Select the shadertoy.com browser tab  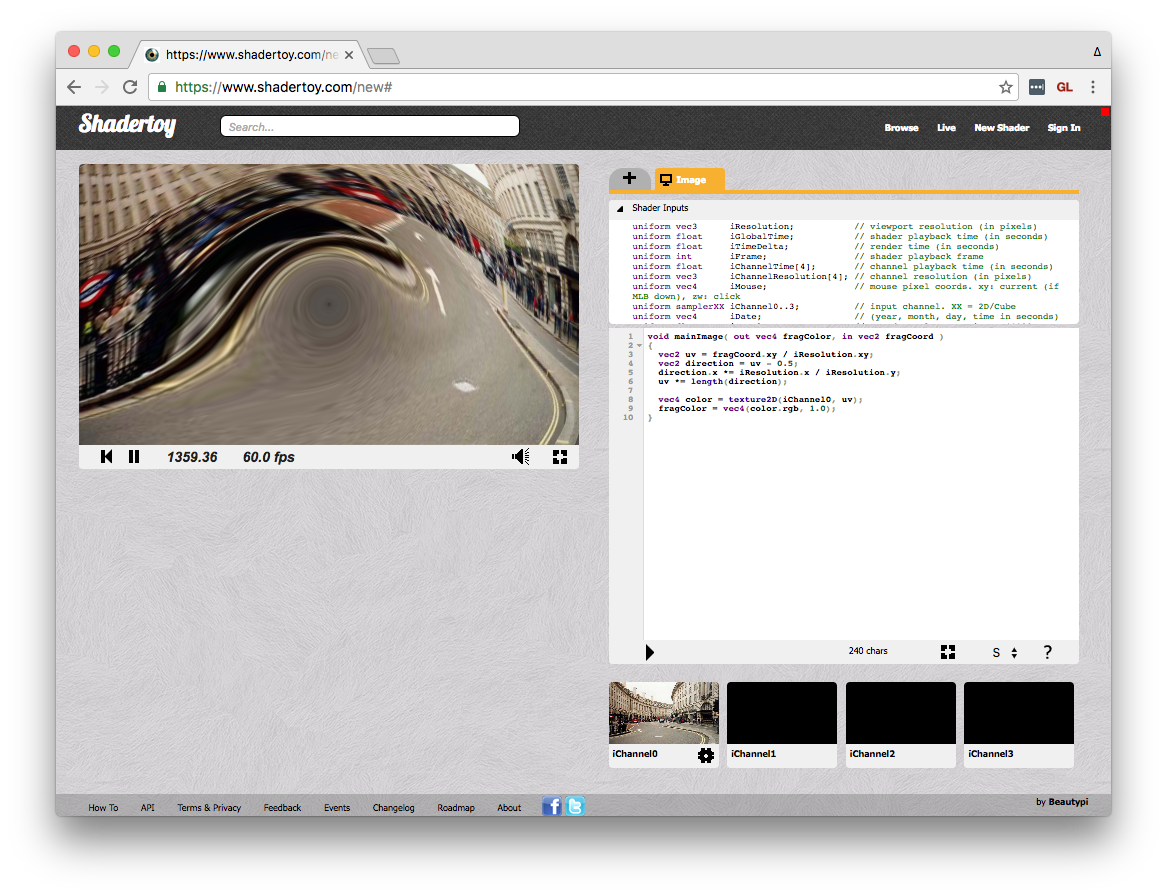click(x=249, y=55)
